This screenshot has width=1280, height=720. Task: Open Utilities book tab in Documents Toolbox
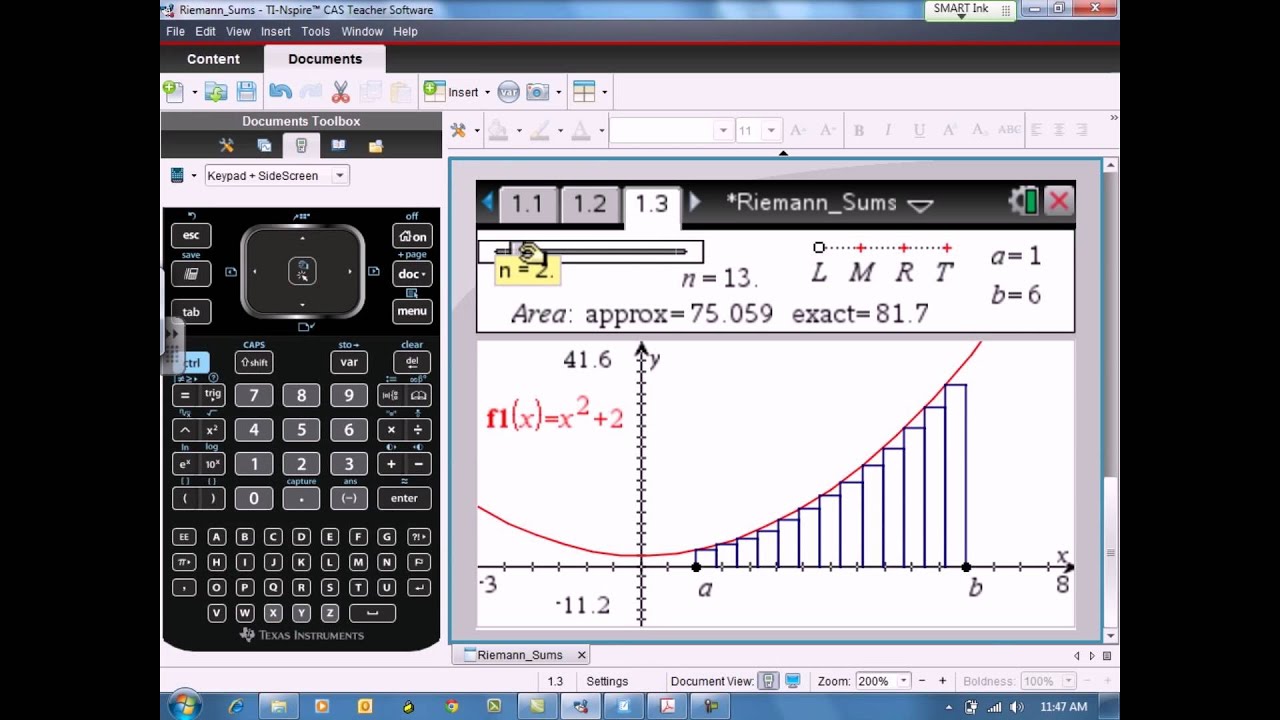338,146
